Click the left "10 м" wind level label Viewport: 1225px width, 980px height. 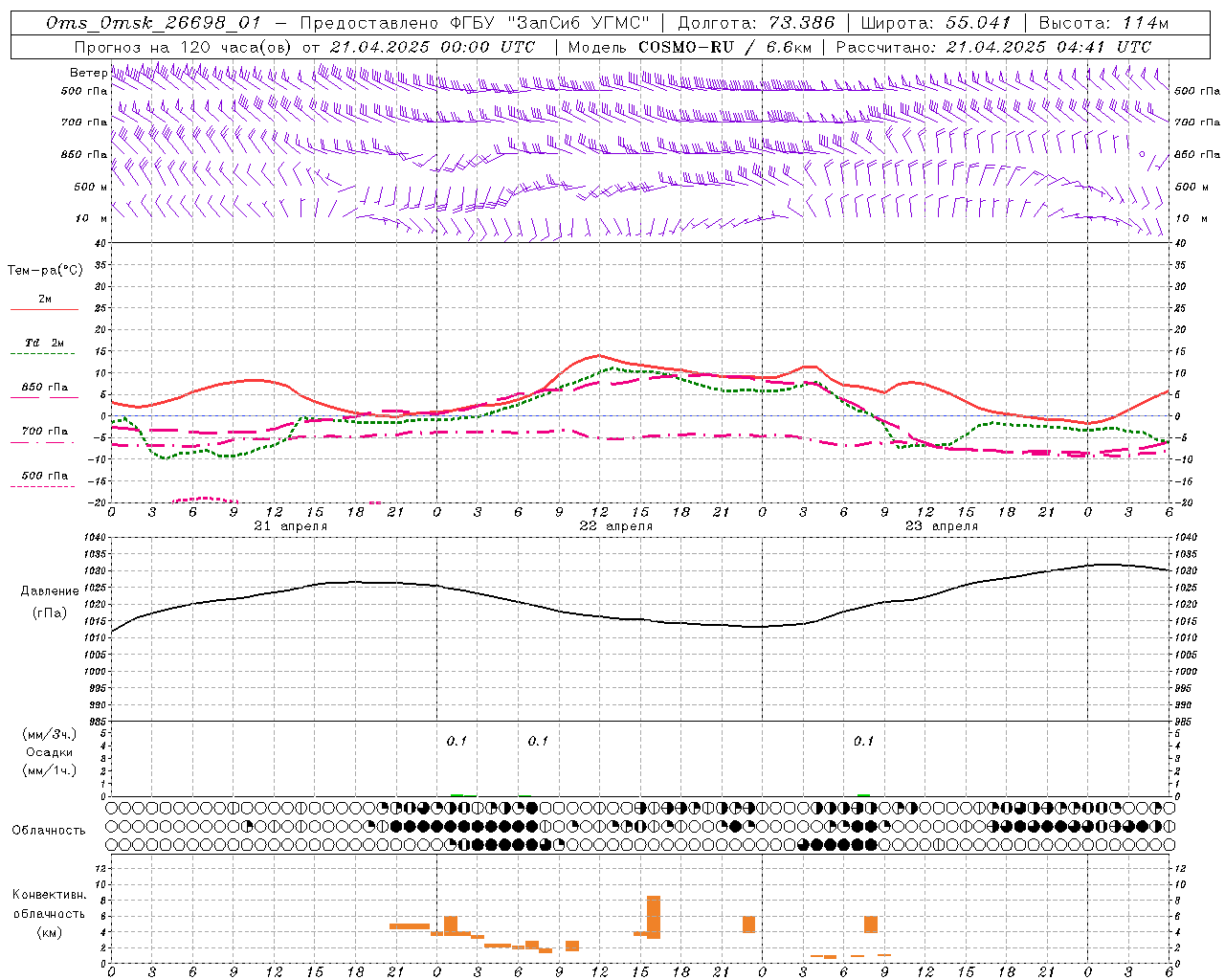(91, 218)
